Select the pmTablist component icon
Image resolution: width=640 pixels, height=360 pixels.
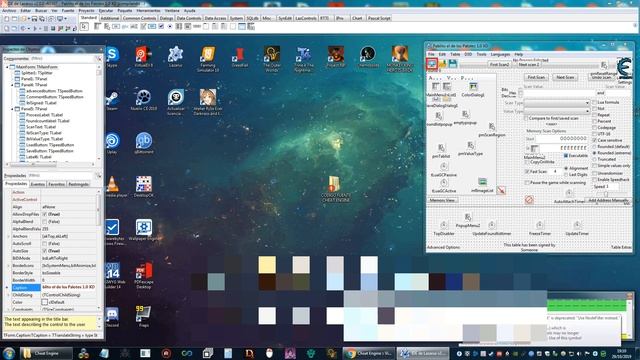[441, 147]
